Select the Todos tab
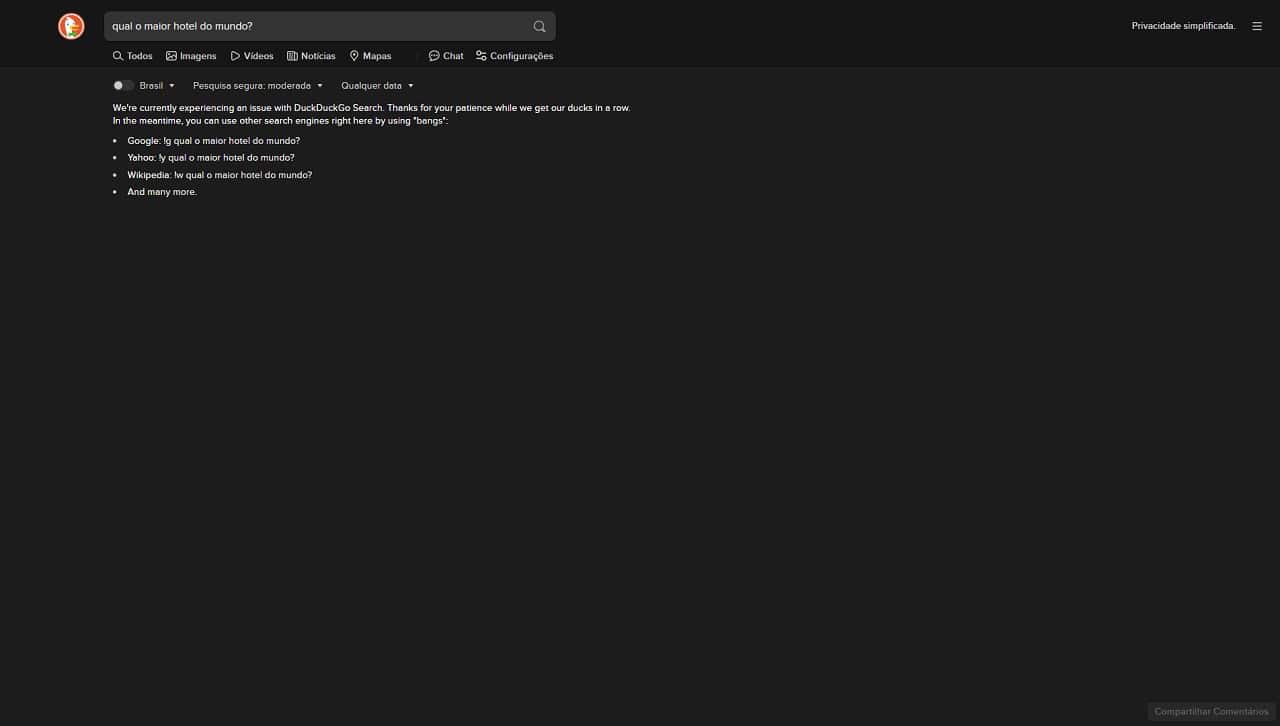This screenshot has height=726, width=1280. (133, 56)
